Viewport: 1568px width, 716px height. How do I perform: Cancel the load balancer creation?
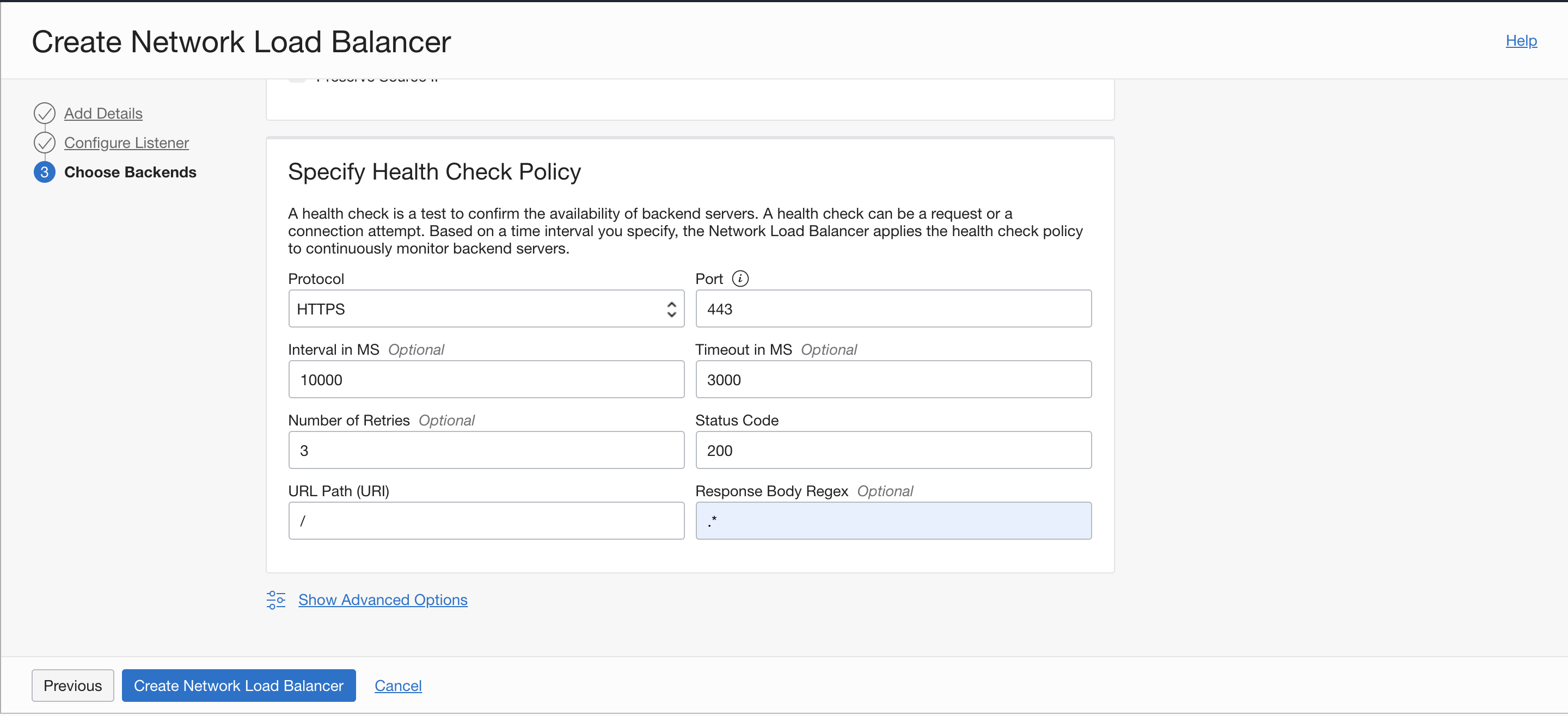pos(398,685)
